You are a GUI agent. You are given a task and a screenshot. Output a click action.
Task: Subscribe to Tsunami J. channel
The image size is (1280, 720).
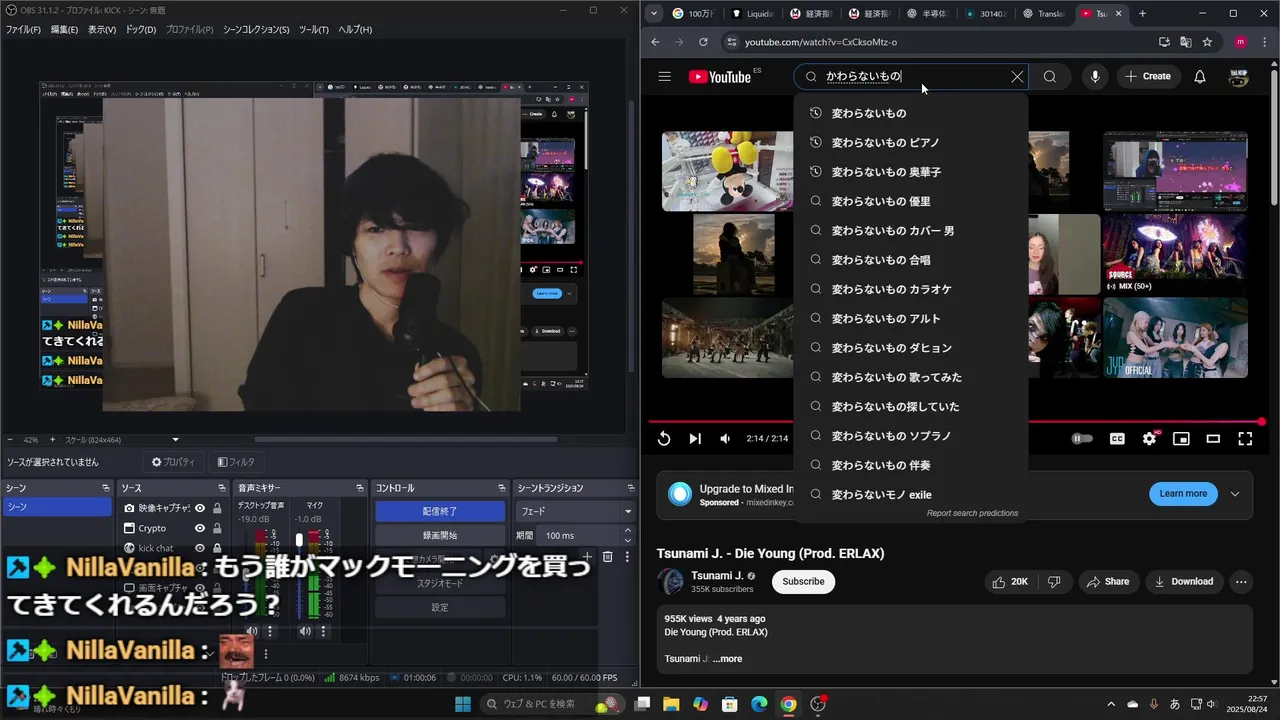(x=803, y=581)
